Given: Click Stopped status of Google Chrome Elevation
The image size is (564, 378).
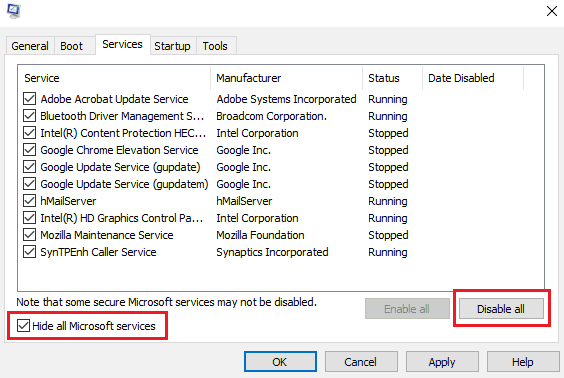Looking at the screenshot, I should [x=388, y=150].
